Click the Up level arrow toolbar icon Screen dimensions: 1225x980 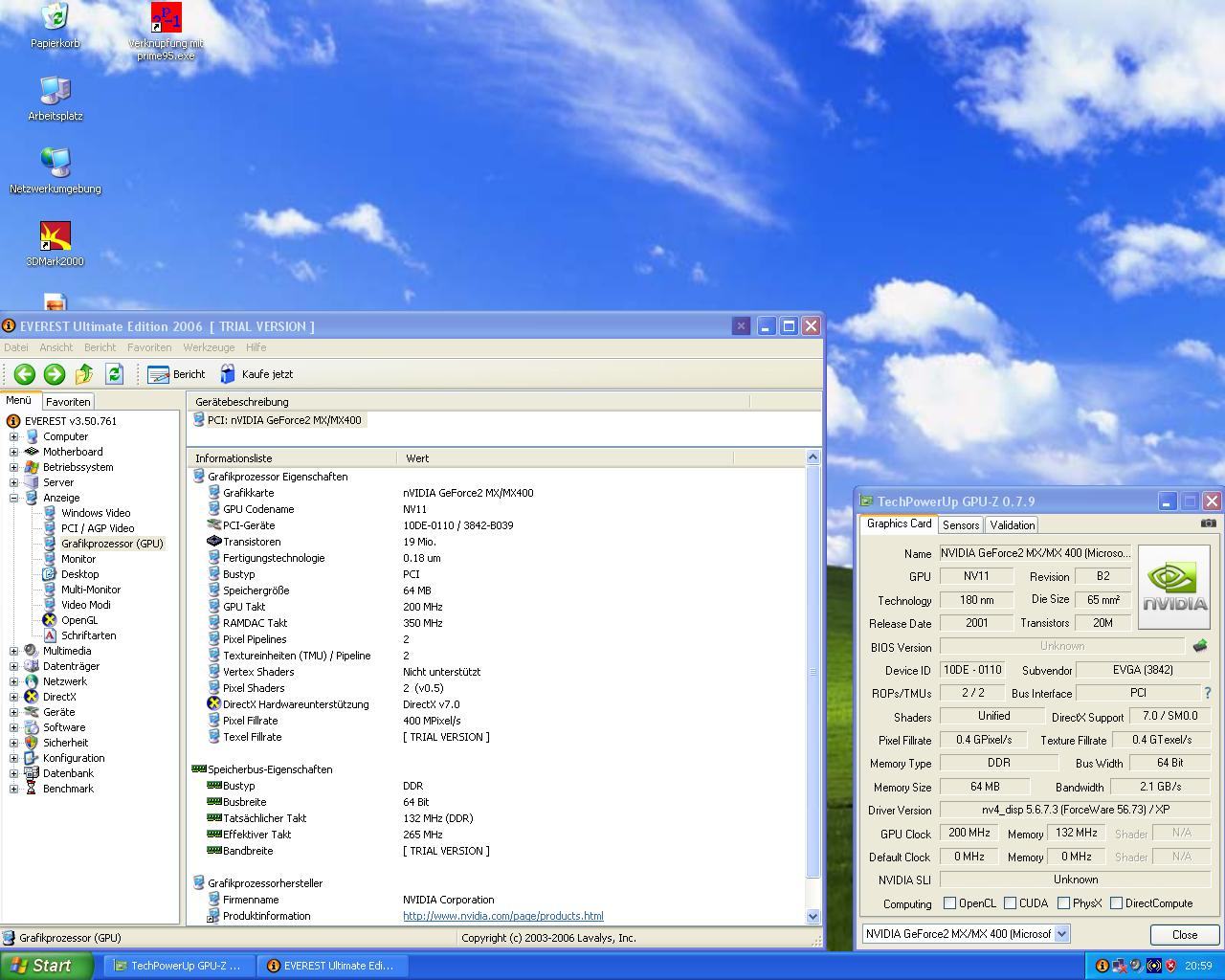[x=84, y=374]
